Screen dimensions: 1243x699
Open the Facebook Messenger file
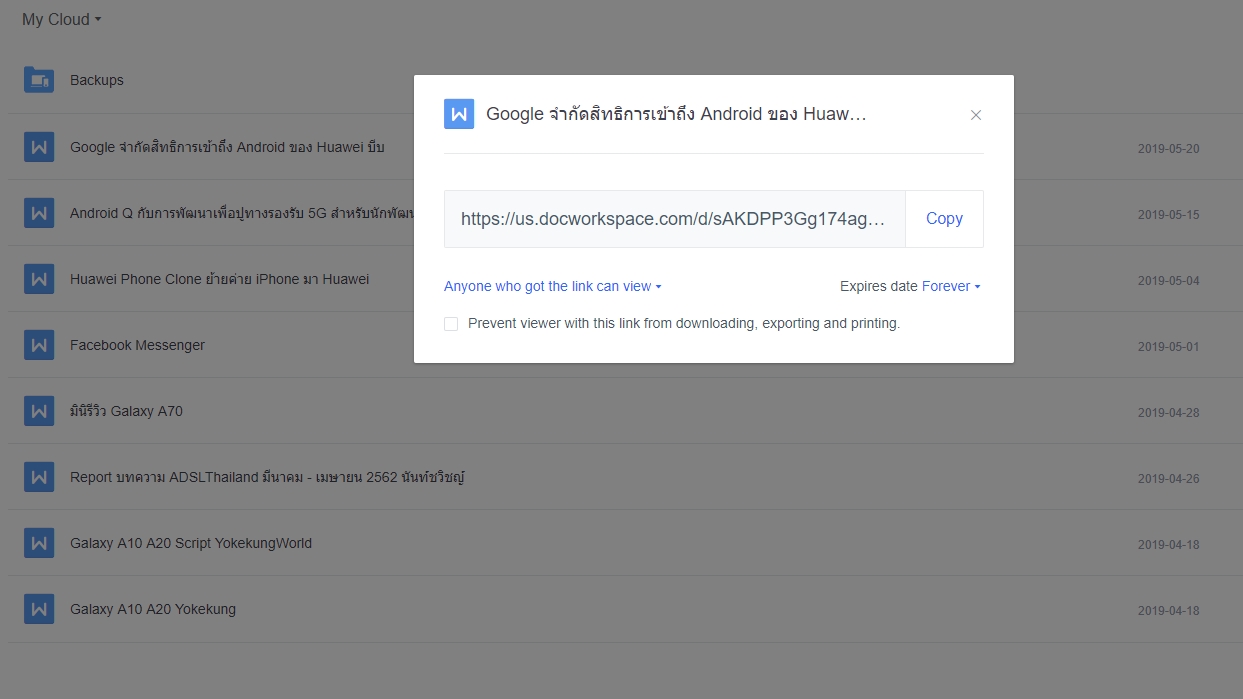(x=137, y=345)
